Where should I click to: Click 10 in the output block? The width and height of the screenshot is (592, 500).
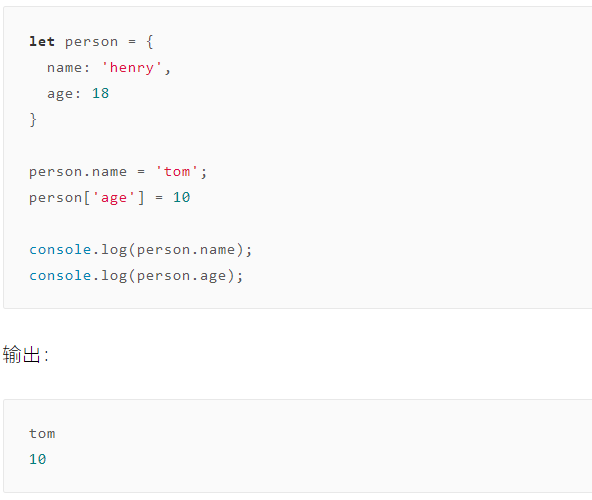click(38, 459)
